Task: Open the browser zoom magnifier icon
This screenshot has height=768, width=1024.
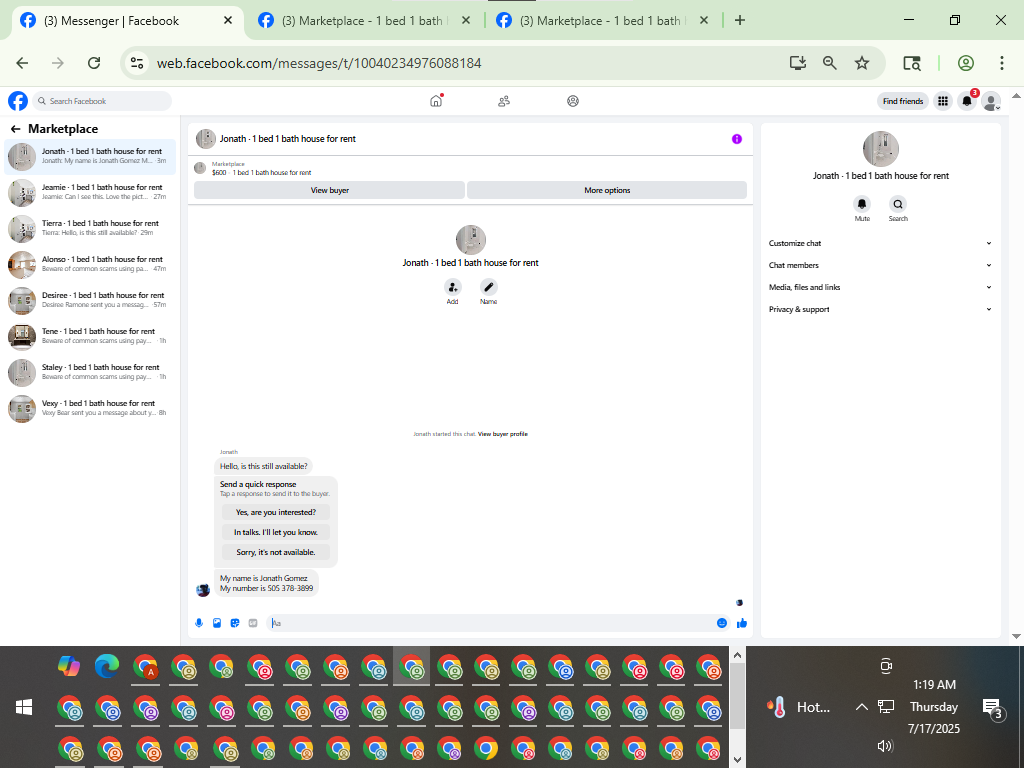Action: (829, 63)
